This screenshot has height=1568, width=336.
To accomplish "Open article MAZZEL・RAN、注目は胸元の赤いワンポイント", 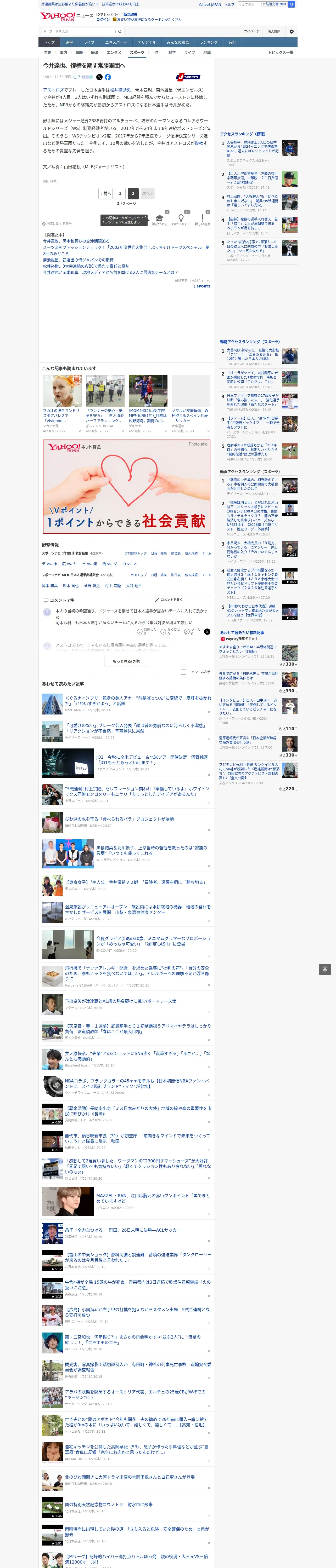I will [x=153, y=1198].
